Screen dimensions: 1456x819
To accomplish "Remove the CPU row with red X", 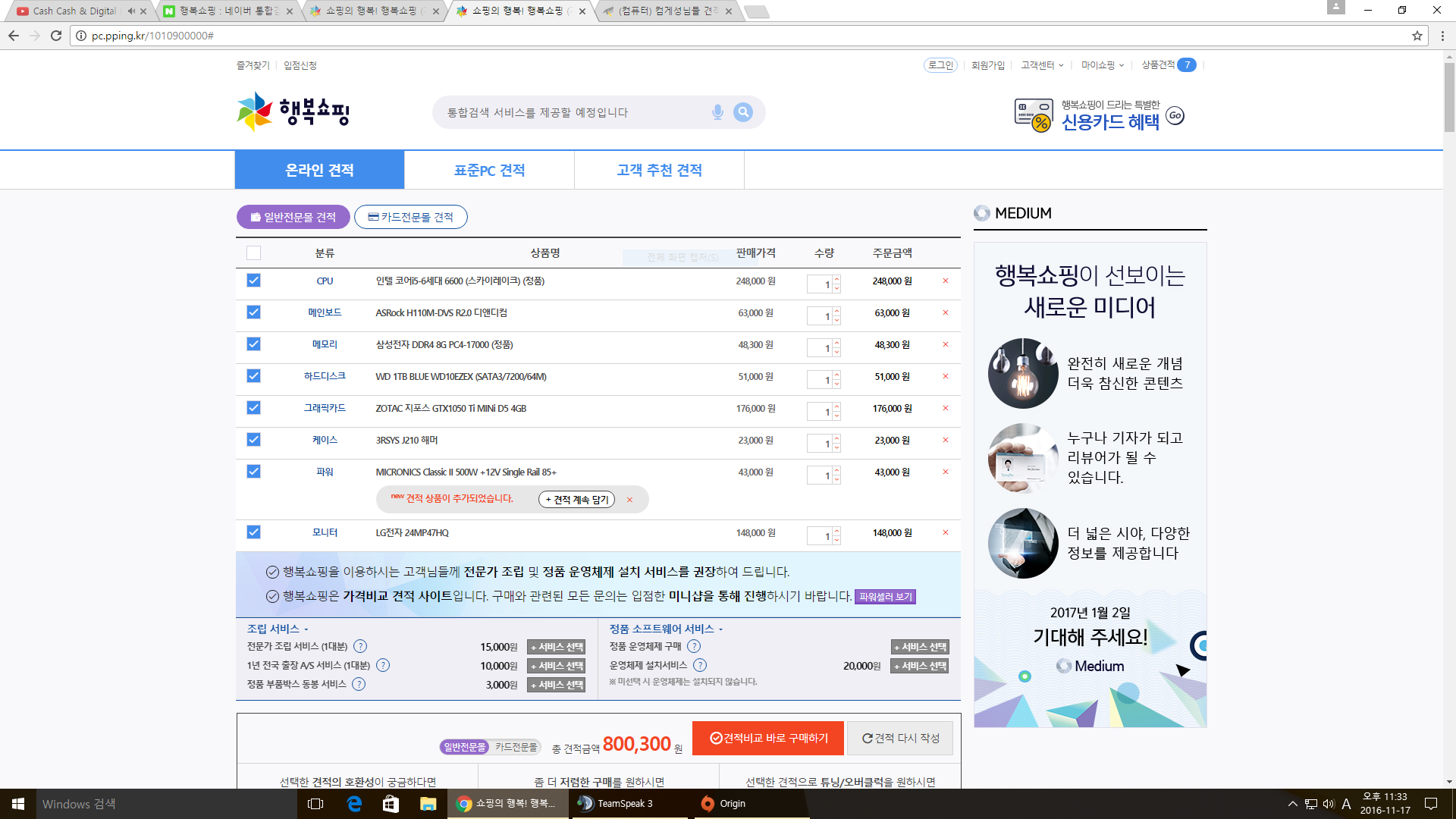I will (x=945, y=281).
